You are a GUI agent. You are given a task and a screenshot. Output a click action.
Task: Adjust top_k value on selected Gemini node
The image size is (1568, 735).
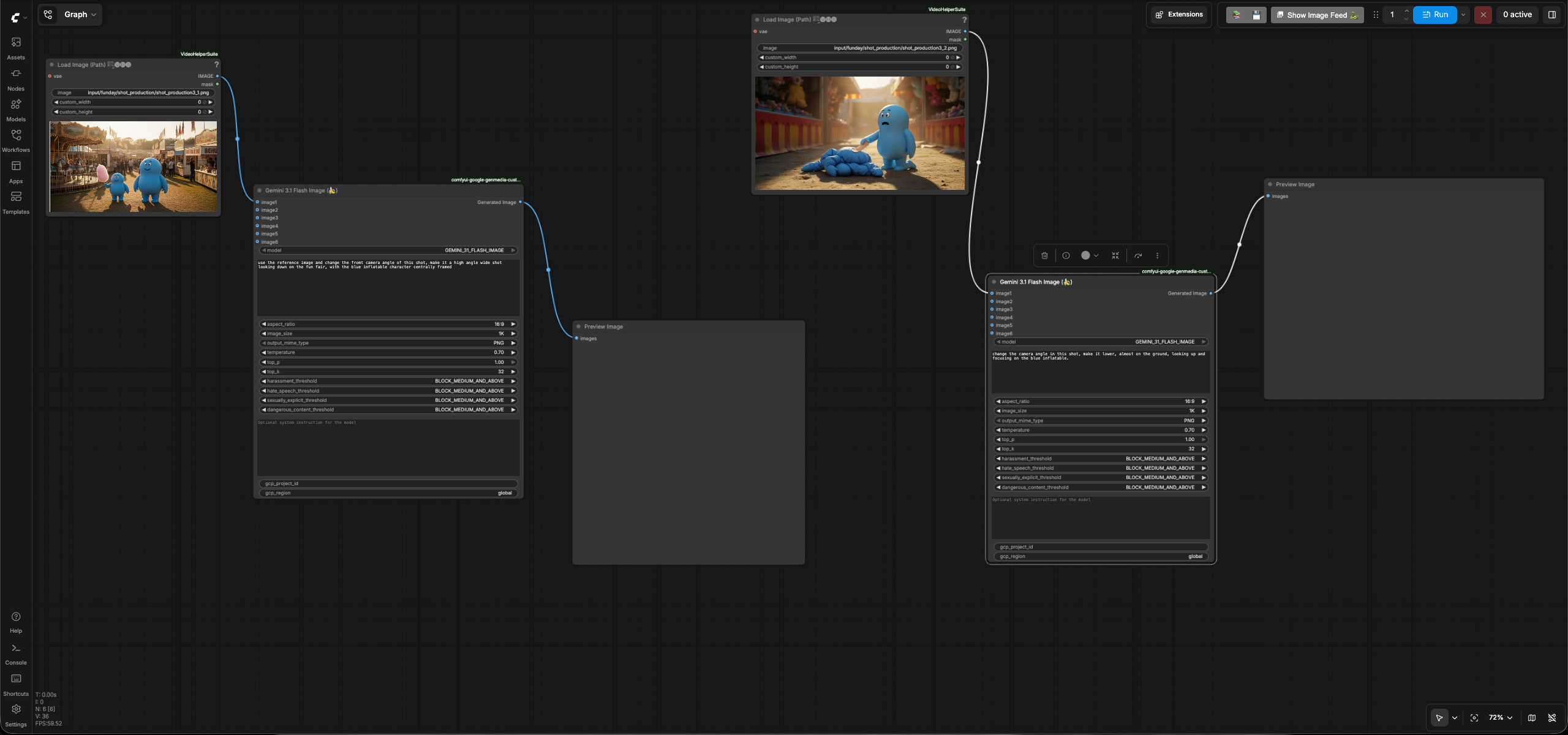[x=1101, y=449]
